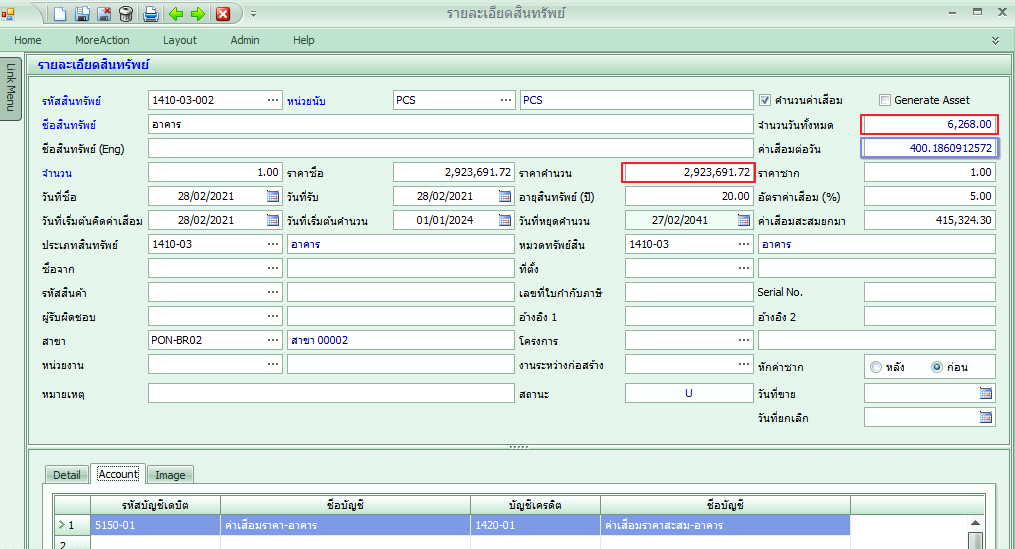Go to previous record with green left arrow
This screenshot has height=549, width=1015.
[176, 14]
